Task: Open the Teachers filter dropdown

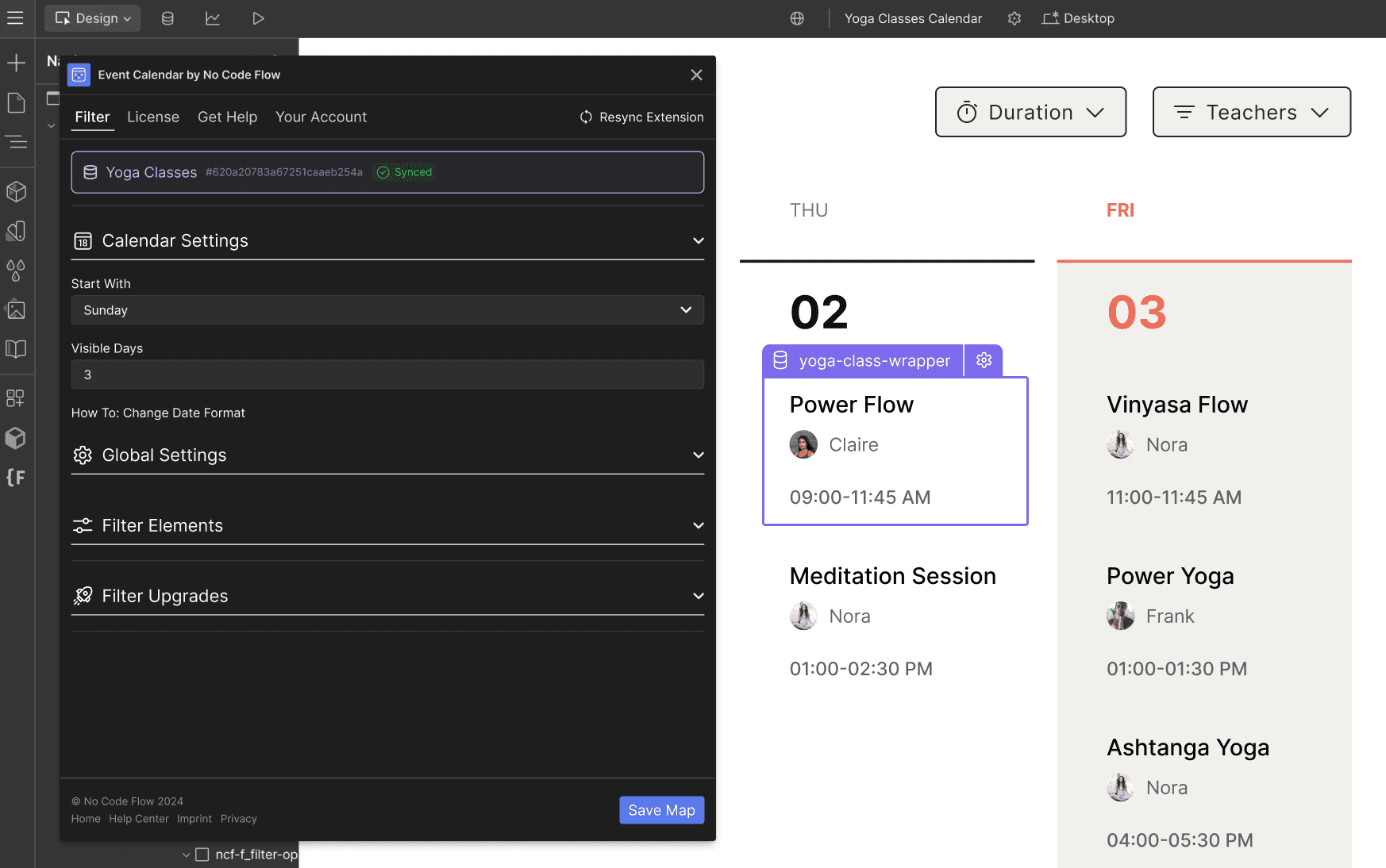Action: 1251,113
